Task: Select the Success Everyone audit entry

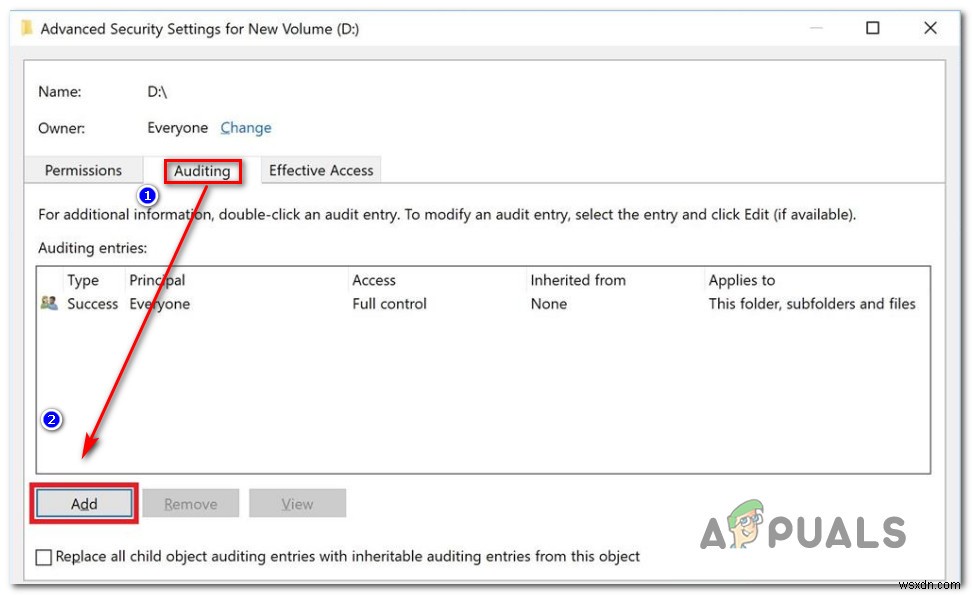Action: coord(300,304)
